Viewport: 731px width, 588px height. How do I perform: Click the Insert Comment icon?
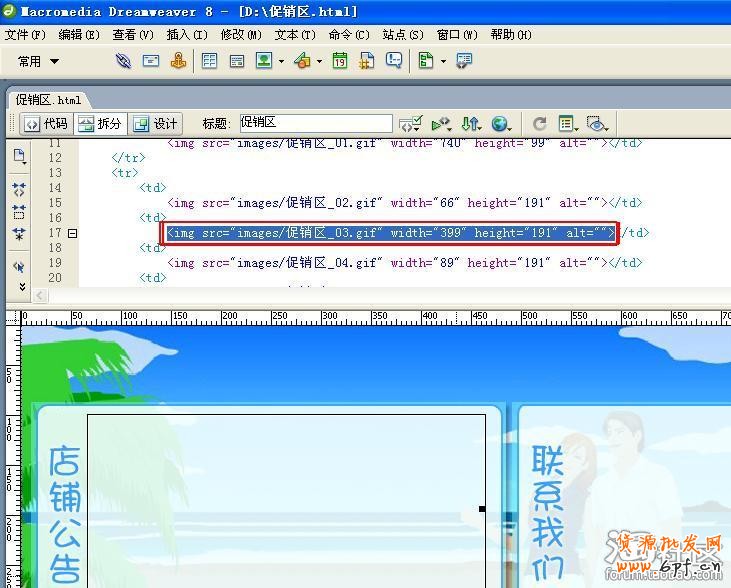[394, 61]
